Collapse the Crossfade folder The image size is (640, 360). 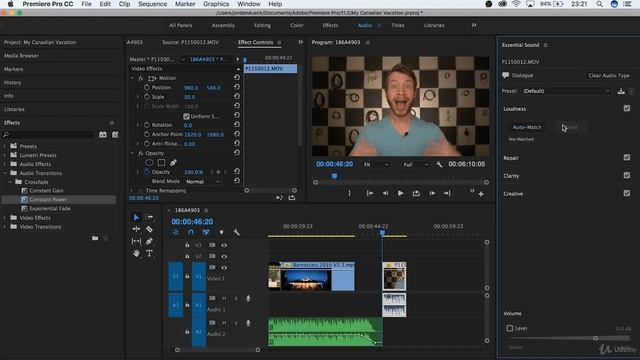coord(11,182)
